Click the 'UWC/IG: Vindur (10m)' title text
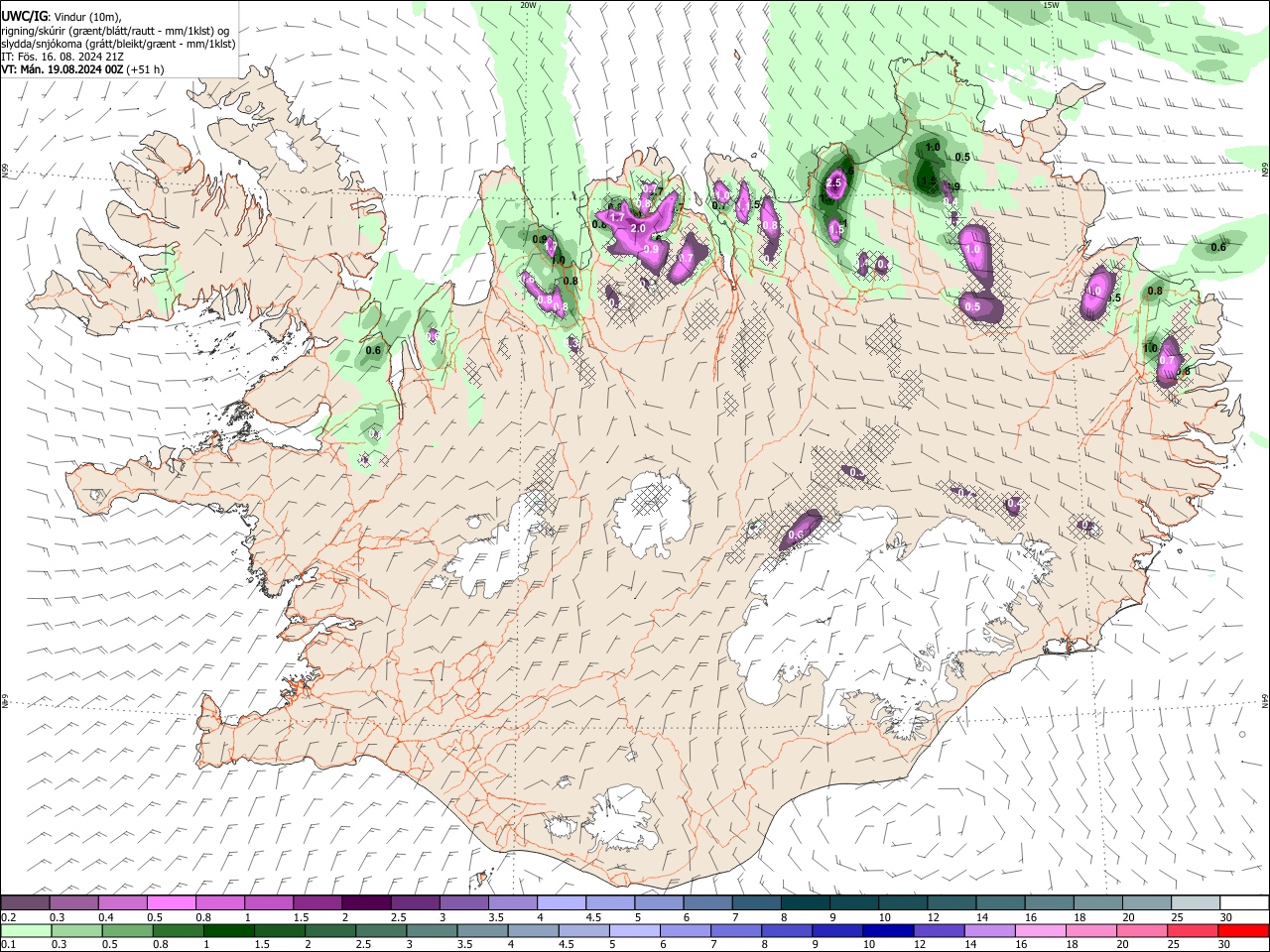Image resolution: width=1270 pixels, height=952 pixels. point(62,16)
